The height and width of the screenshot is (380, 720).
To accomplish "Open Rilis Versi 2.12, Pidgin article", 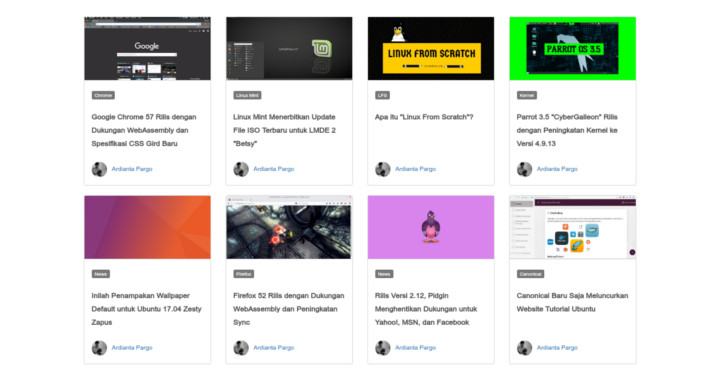I will point(426,309).
